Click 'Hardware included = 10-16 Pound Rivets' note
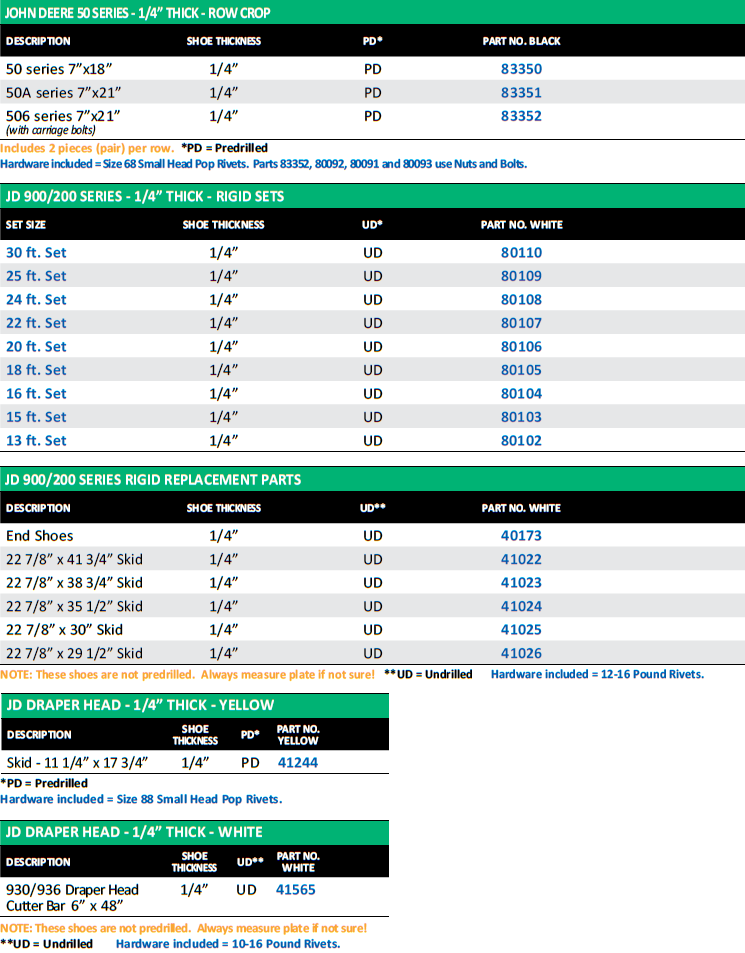Viewport: 745px width, 953px height. tap(228, 943)
